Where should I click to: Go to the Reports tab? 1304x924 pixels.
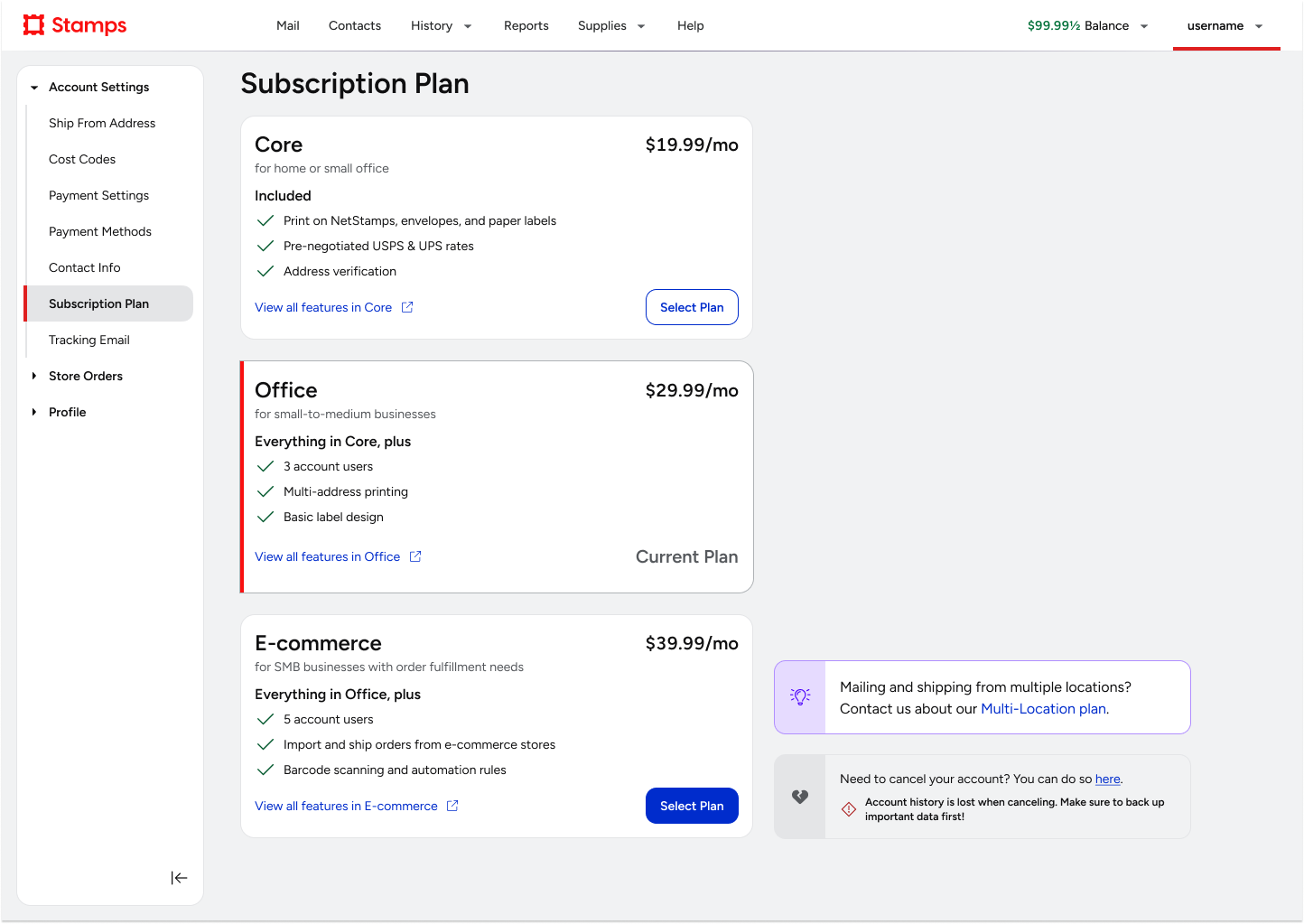click(526, 25)
